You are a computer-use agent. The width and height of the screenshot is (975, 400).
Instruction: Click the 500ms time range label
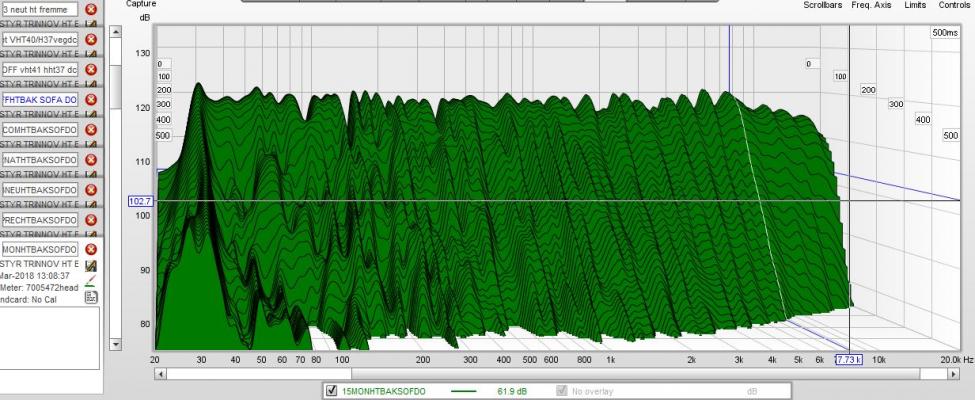click(945, 32)
